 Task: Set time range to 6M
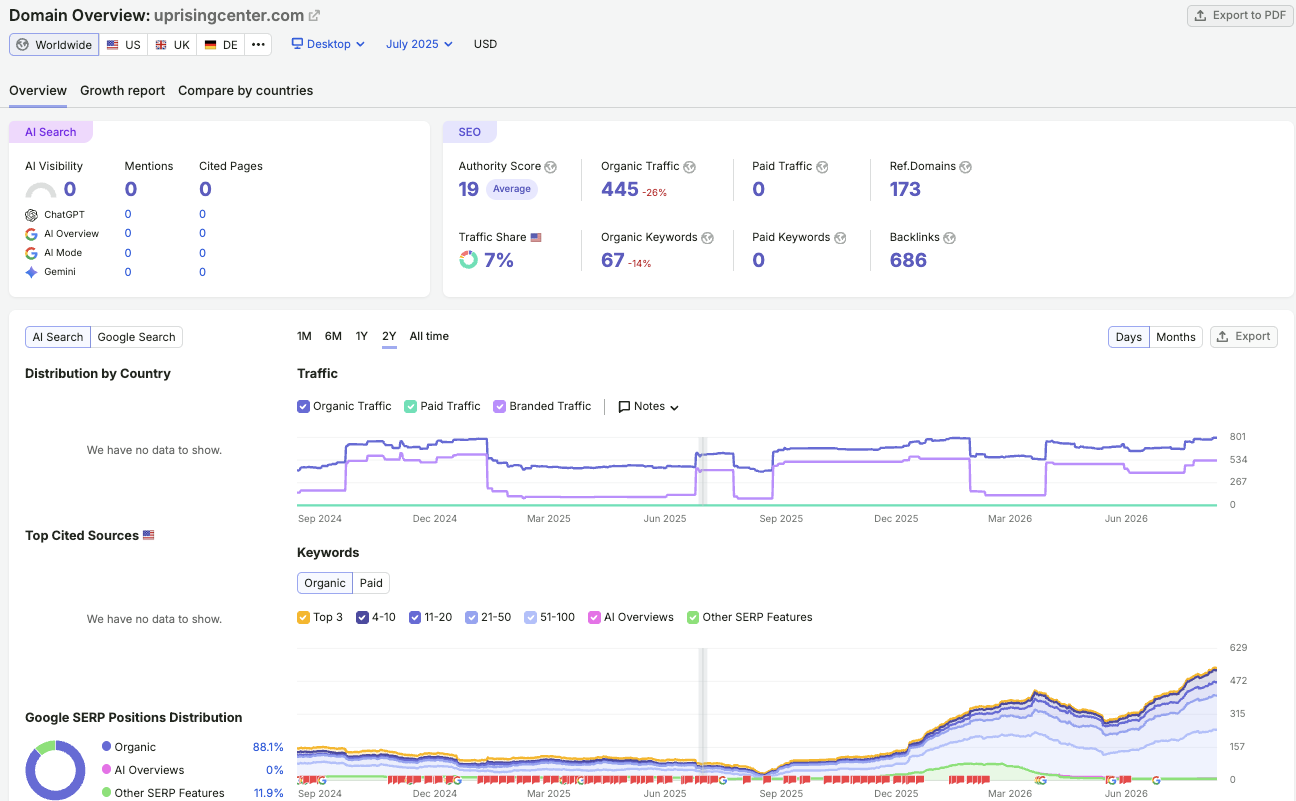333,337
